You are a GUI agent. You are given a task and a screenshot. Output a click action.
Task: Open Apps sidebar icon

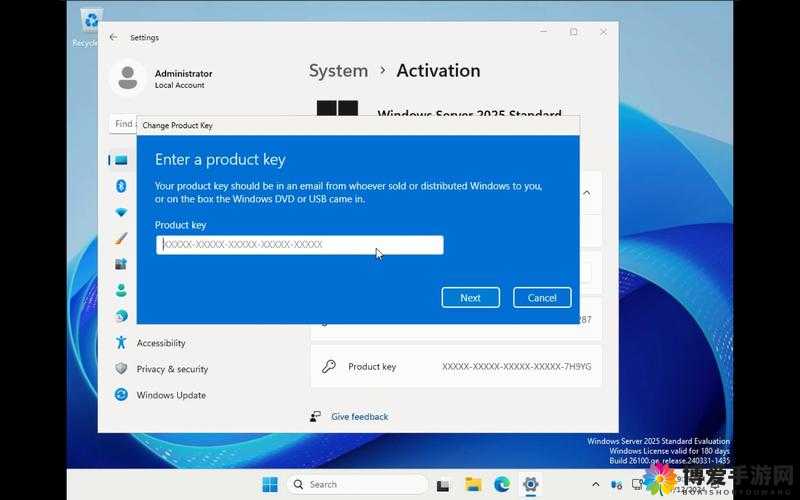[121, 264]
